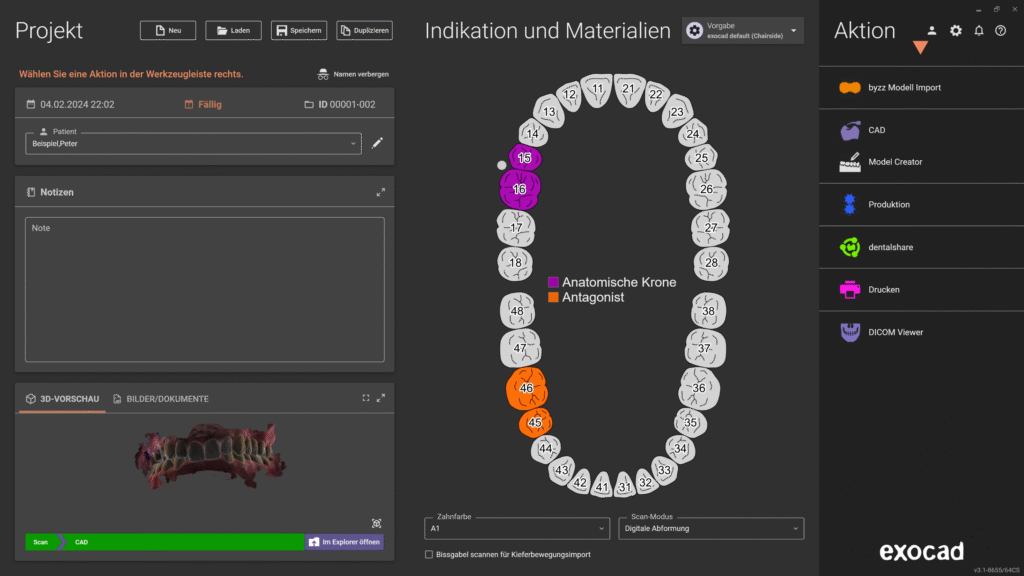
Task: Expand the Scan-Modus dropdown
Action: pyautogui.click(x=711, y=528)
